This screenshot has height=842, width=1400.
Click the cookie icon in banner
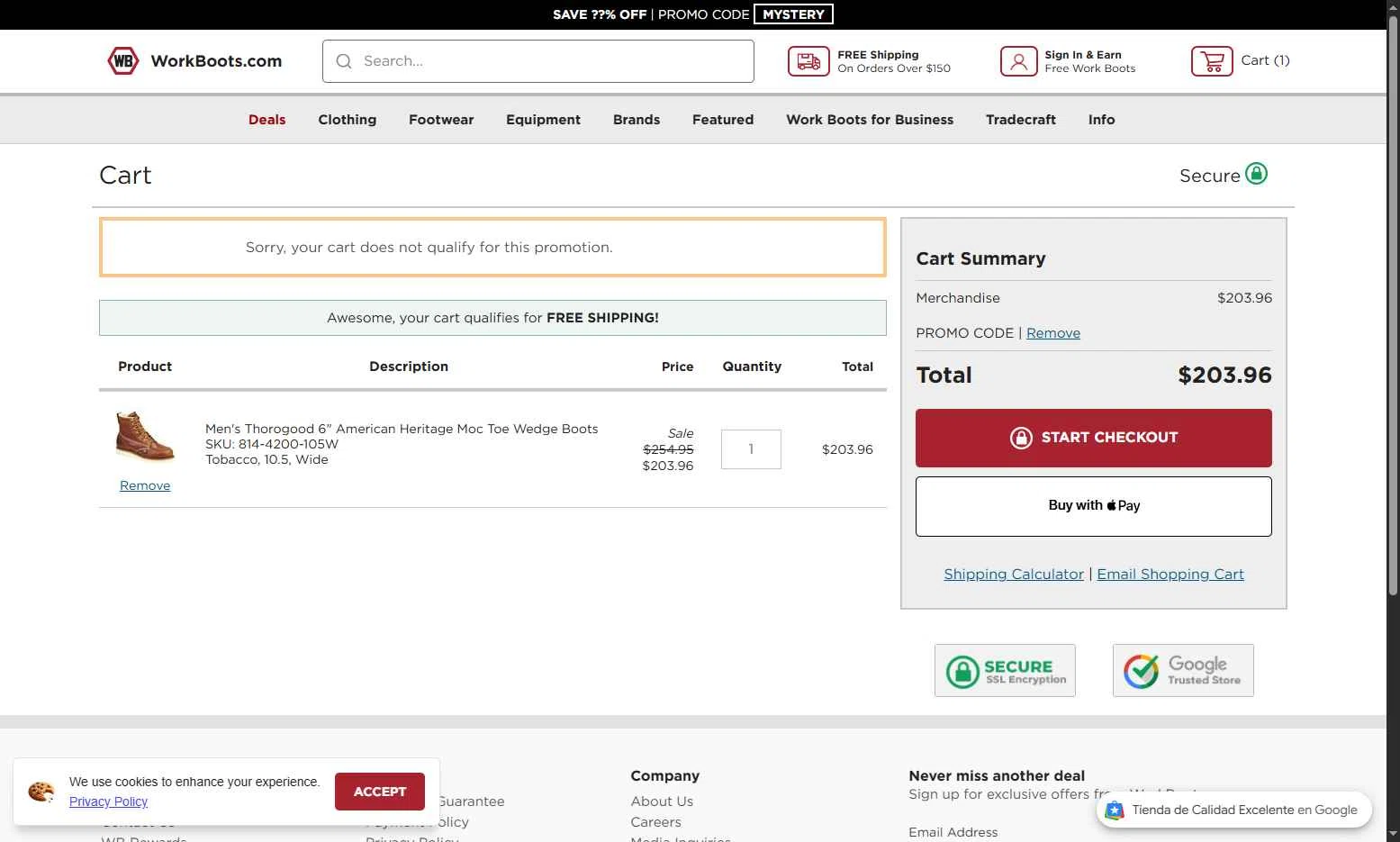pyautogui.click(x=41, y=792)
